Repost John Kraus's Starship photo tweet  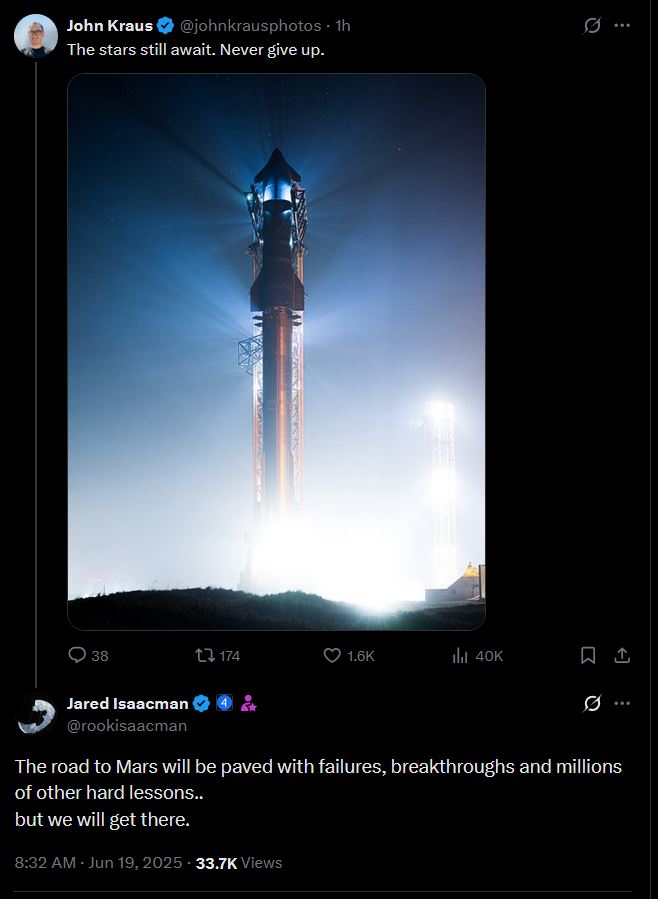pyautogui.click(x=217, y=655)
